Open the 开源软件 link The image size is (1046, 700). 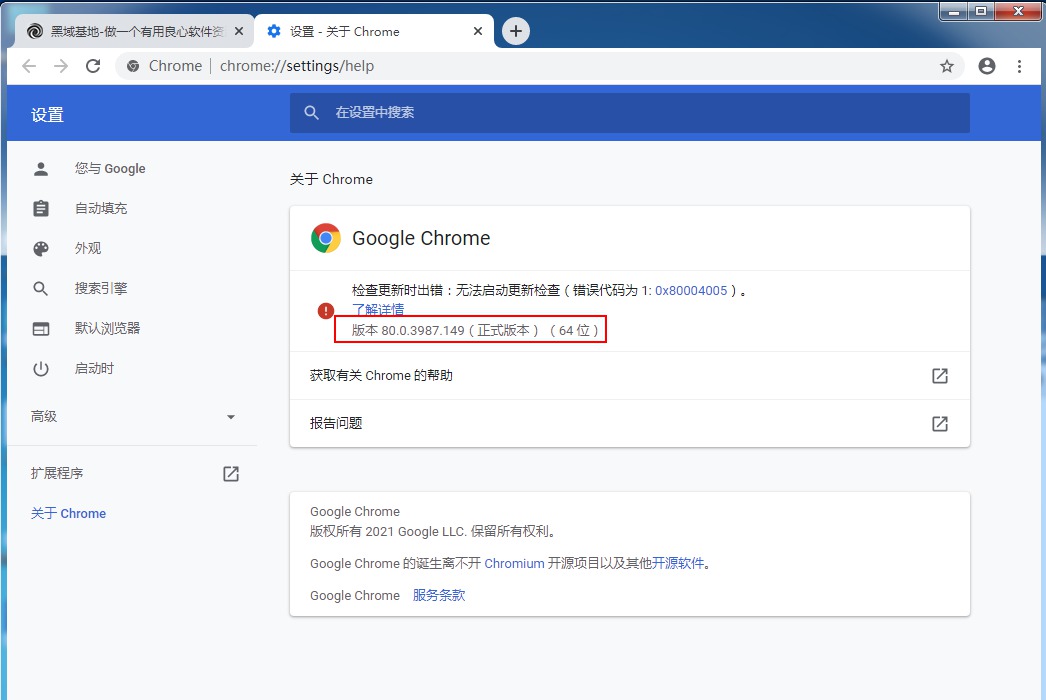[x=678, y=563]
